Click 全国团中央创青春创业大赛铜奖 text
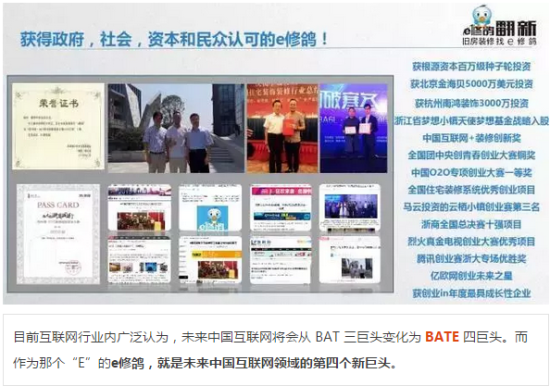The height and width of the screenshot is (386, 550). (x=471, y=155)
